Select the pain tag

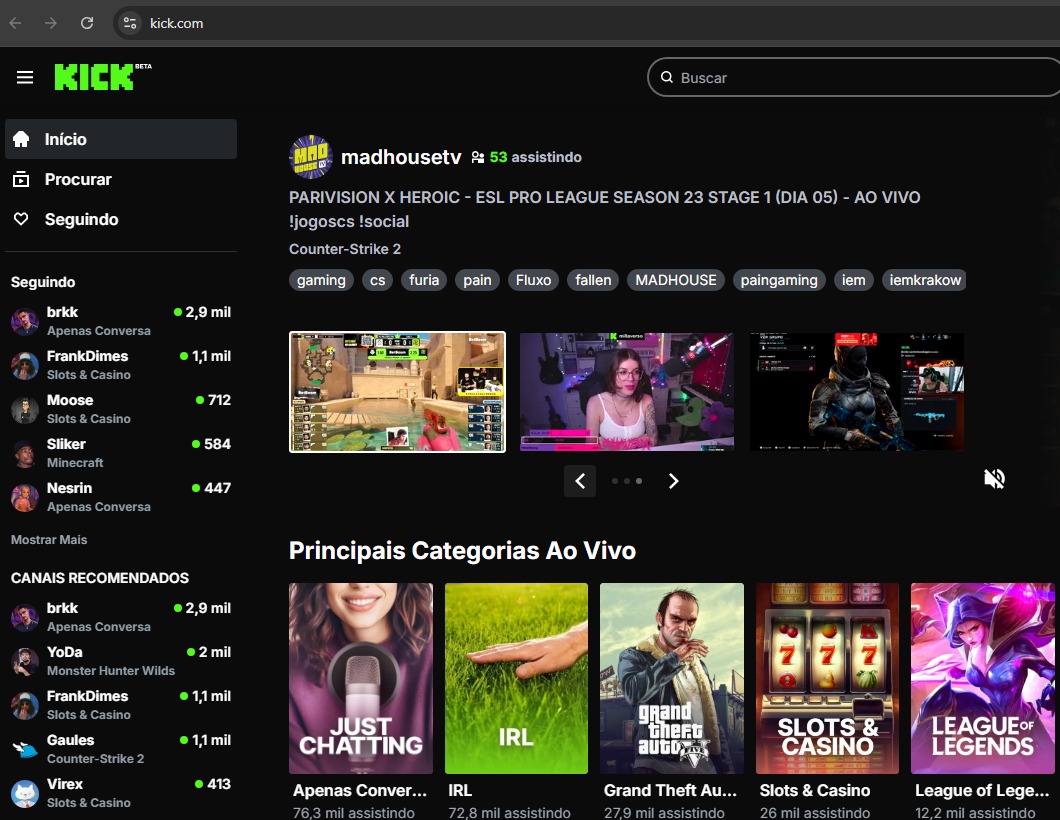(x=477, y=280)
